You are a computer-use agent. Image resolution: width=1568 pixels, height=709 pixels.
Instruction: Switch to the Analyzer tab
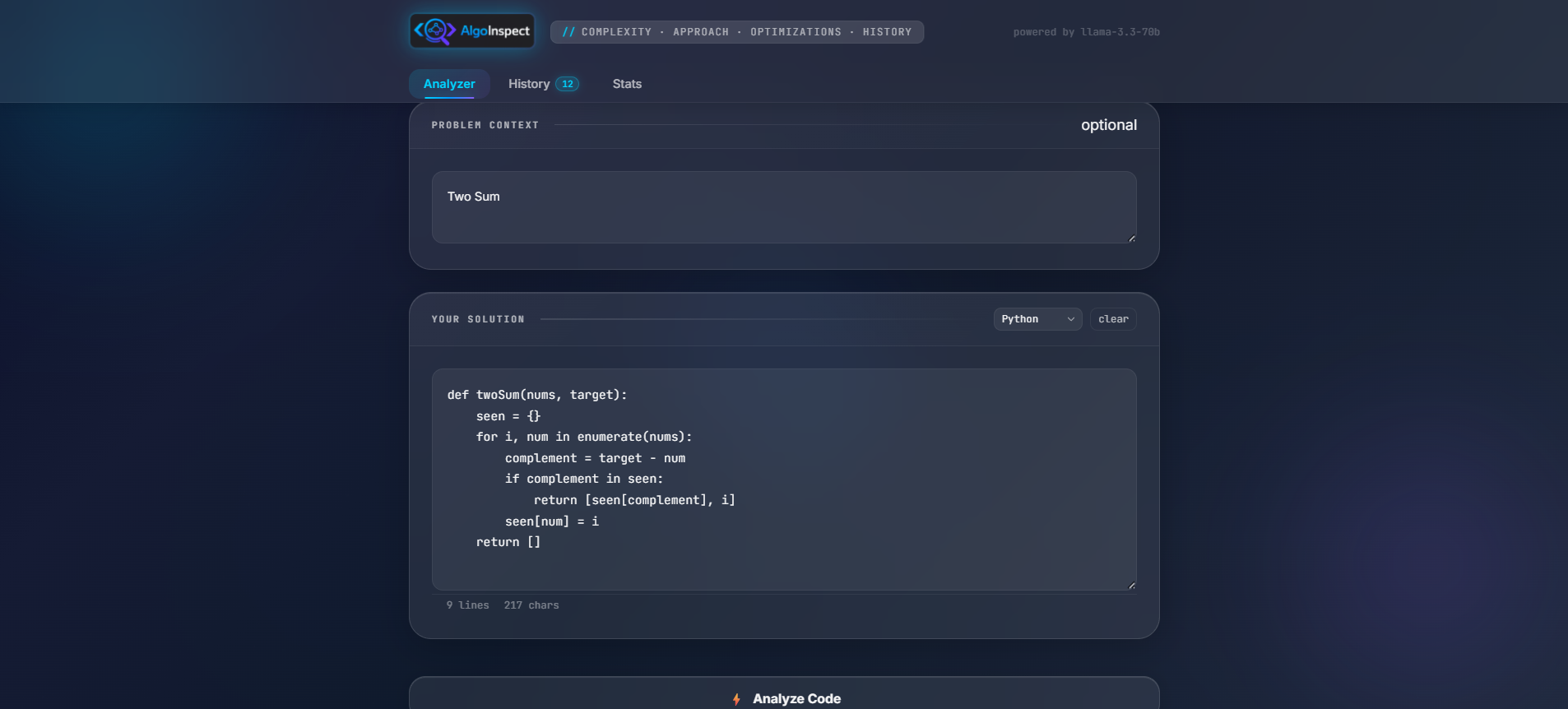(449, 84)
